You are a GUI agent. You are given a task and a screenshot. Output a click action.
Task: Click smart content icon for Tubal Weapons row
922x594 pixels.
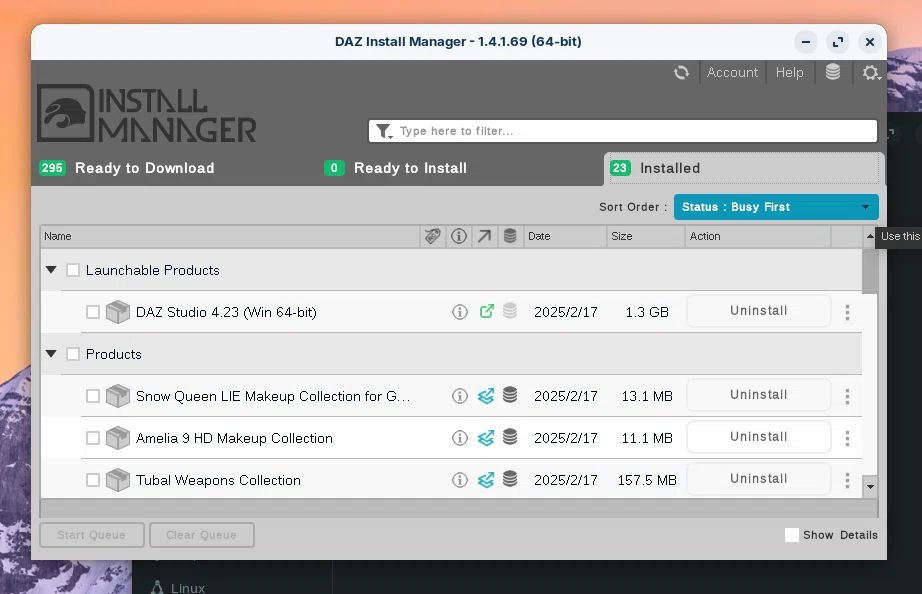click(486, 480)
